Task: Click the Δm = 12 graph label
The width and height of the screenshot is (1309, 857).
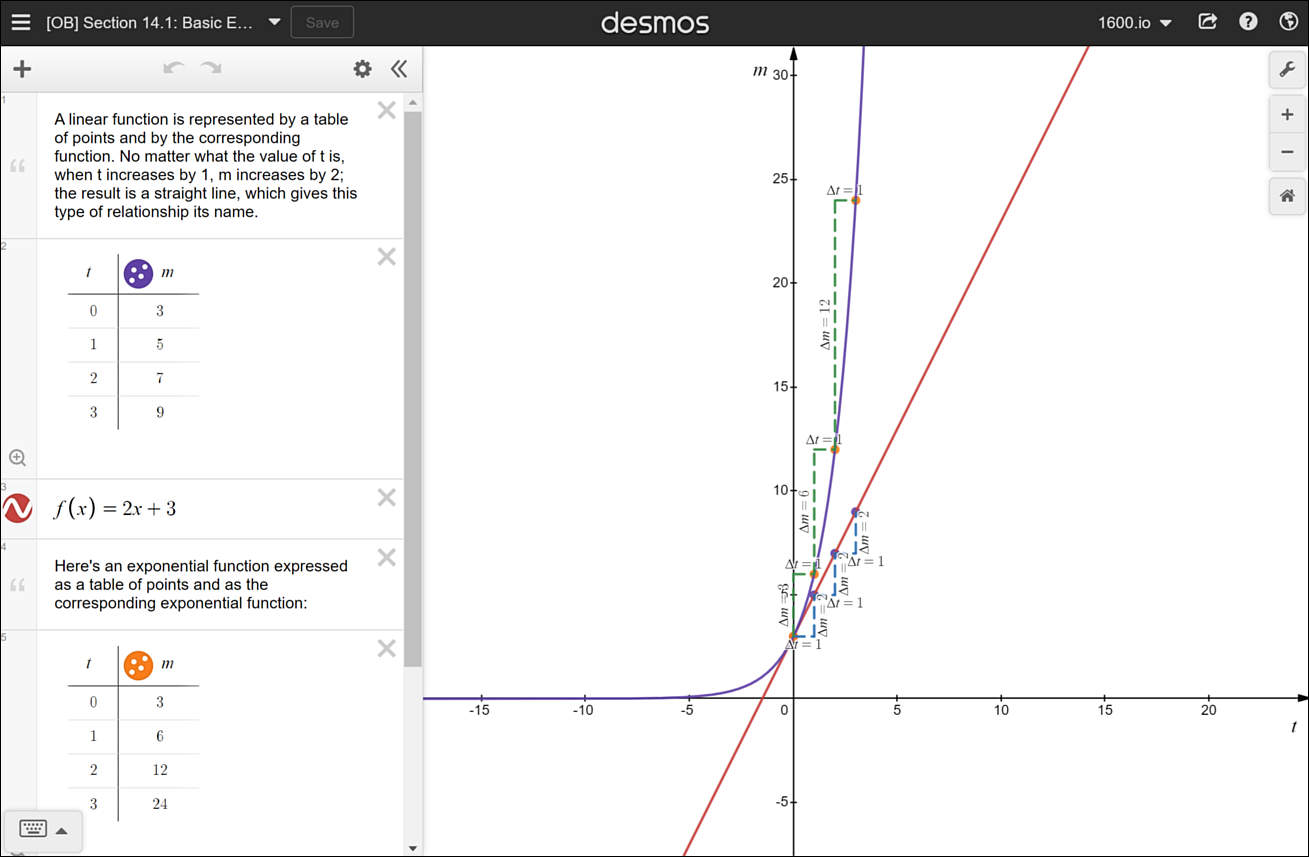Action: (x=825, y=323)
